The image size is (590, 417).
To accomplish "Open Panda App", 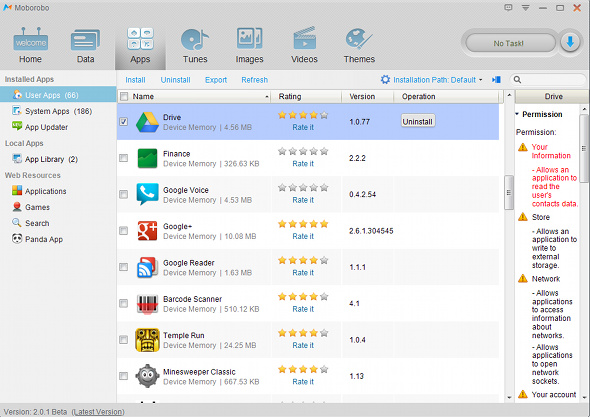I will pyautogui.click(x=58, y=239).
